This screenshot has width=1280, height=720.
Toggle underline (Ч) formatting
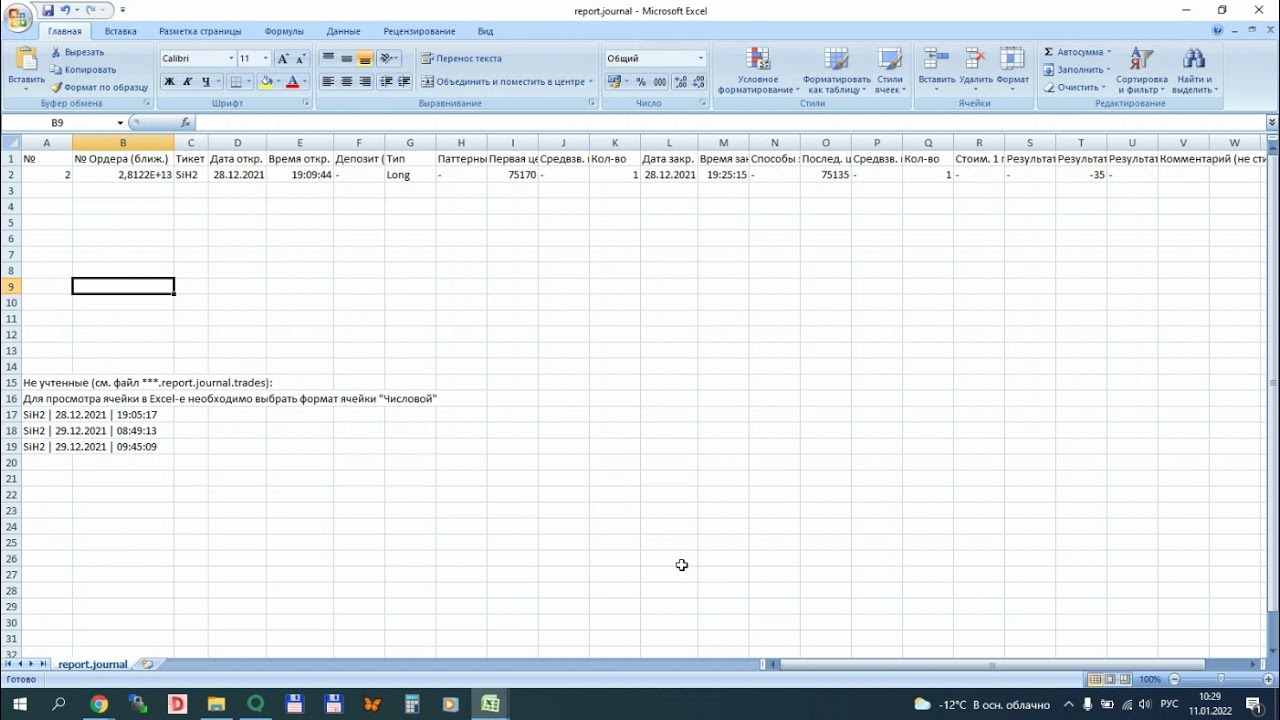click(x=206, y=82)
